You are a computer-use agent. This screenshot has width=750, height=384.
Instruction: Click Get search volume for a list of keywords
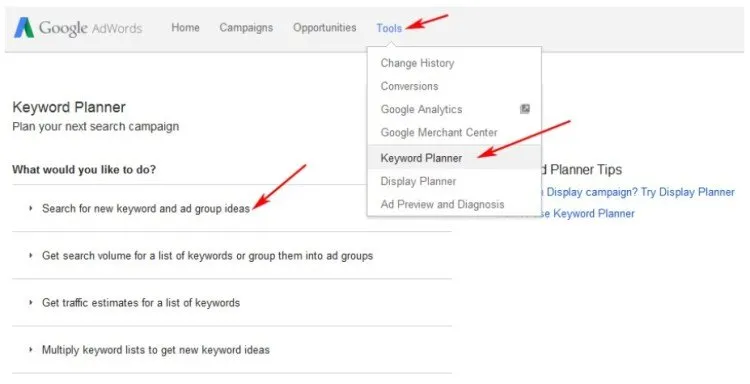(x=207, y=255)
